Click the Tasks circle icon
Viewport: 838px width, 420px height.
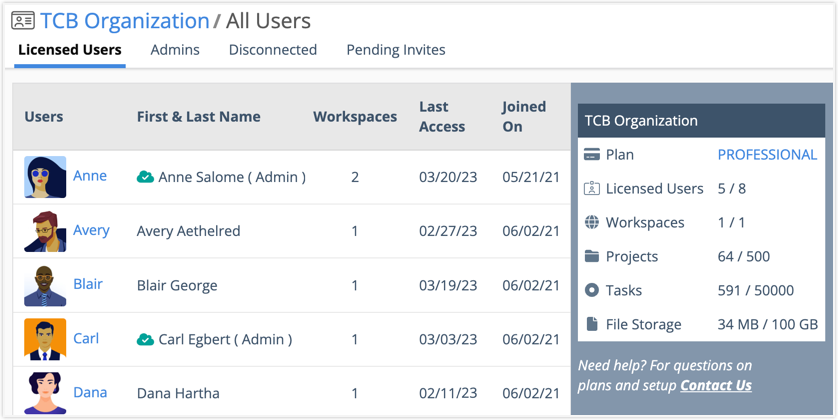[592, 290]
